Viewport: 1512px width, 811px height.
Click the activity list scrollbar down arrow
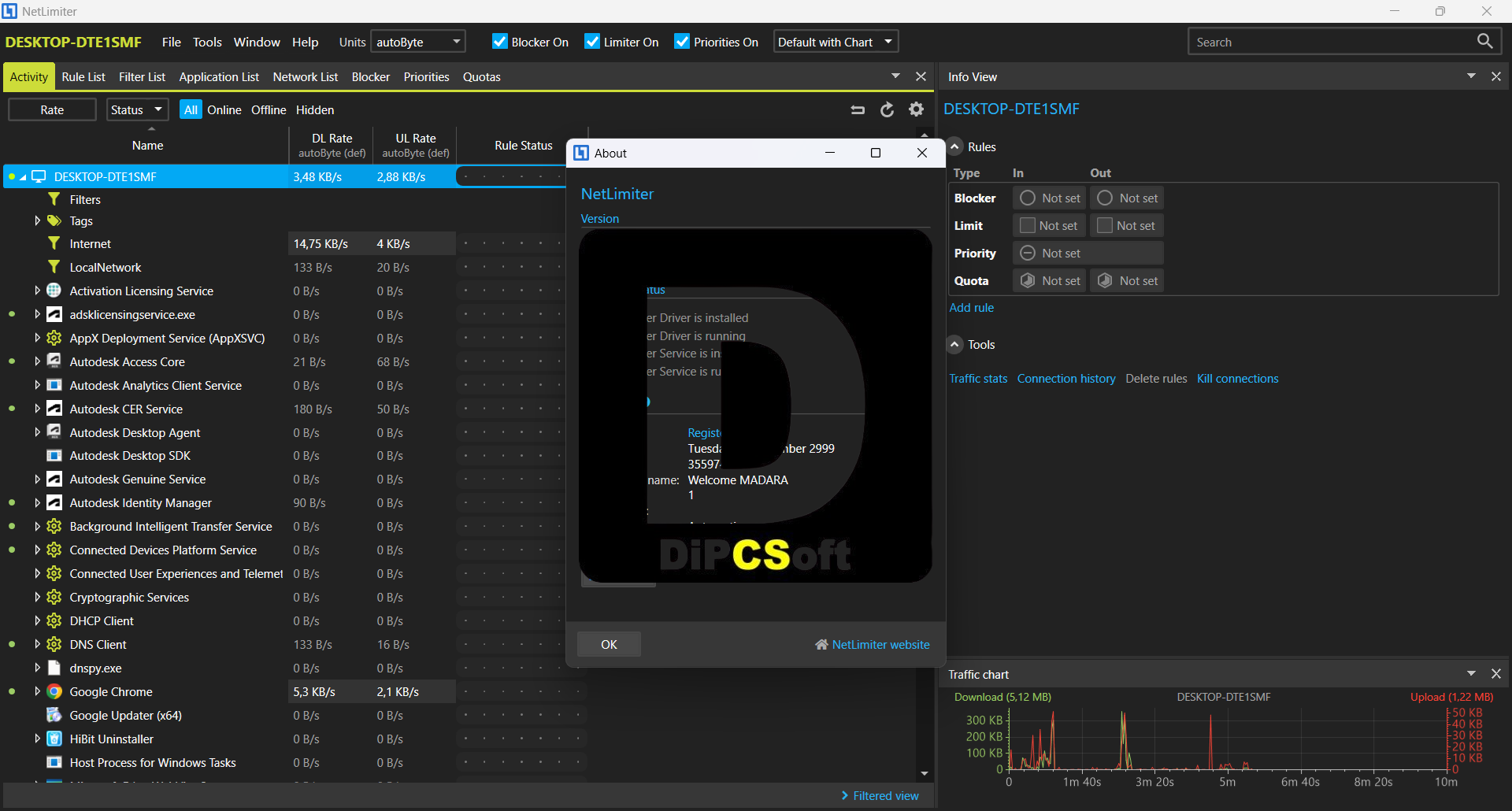coord(925,774)
